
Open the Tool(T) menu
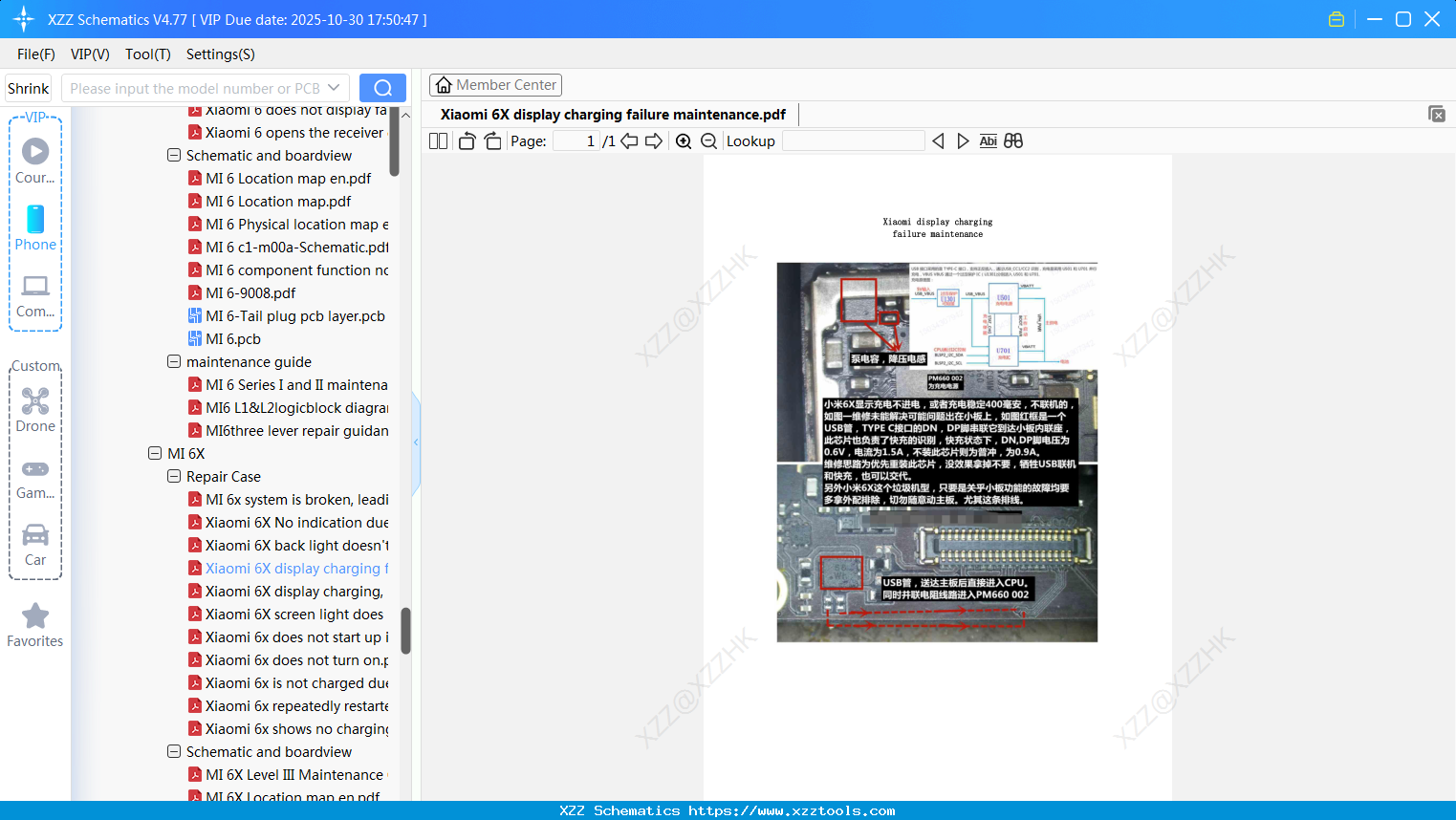[x=148, y=54]
